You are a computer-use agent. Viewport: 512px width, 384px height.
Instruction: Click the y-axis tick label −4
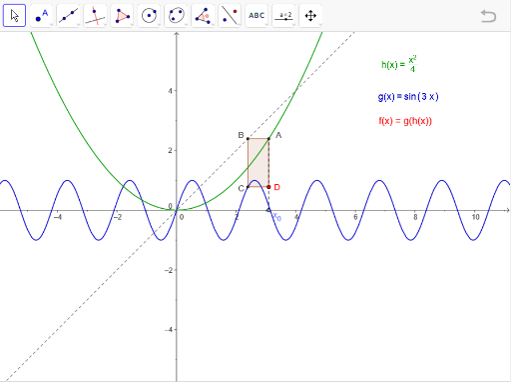pos(169,330)
